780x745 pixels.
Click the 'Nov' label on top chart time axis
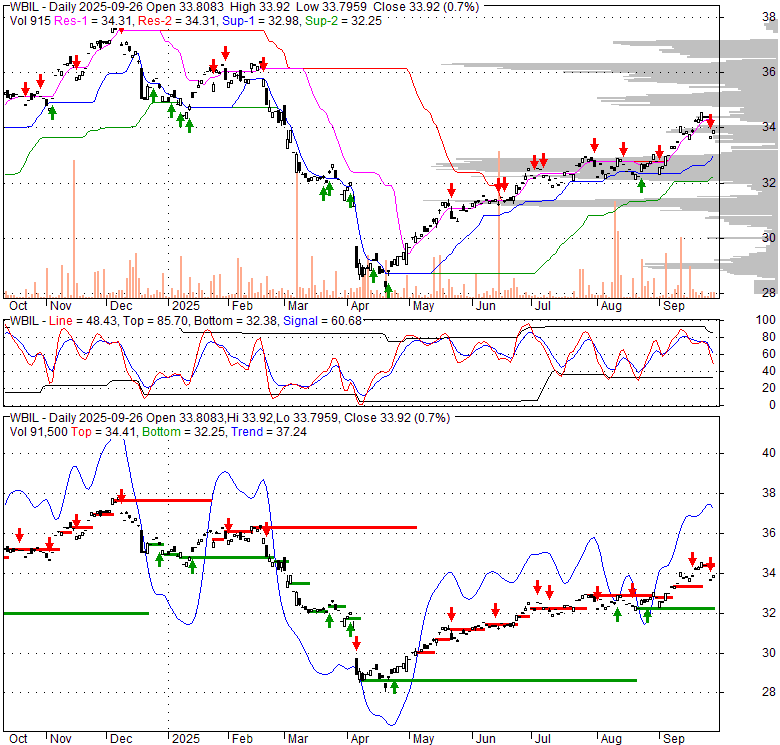61,306
